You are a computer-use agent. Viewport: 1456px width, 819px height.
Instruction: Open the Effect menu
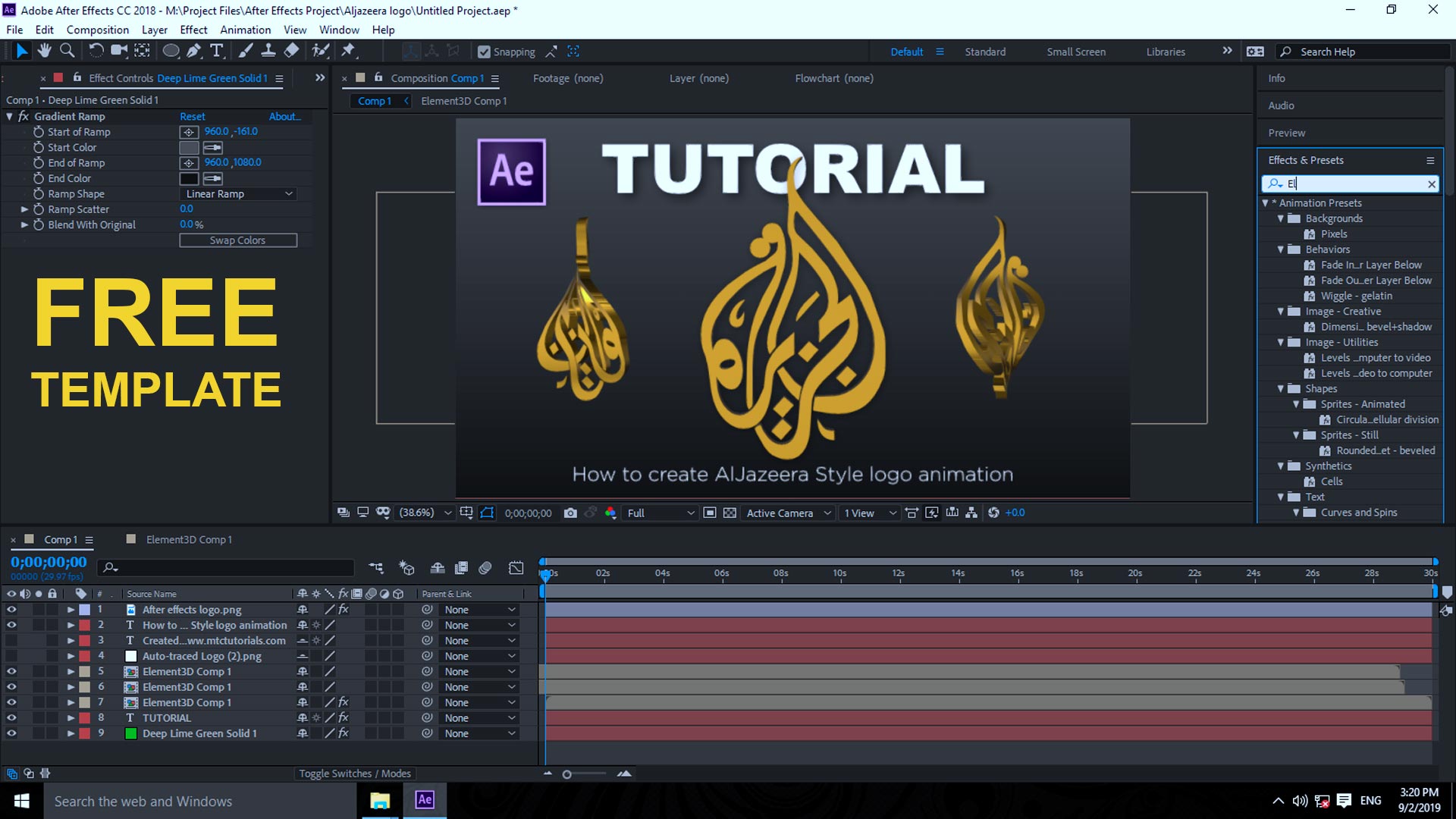pos(193,29)
